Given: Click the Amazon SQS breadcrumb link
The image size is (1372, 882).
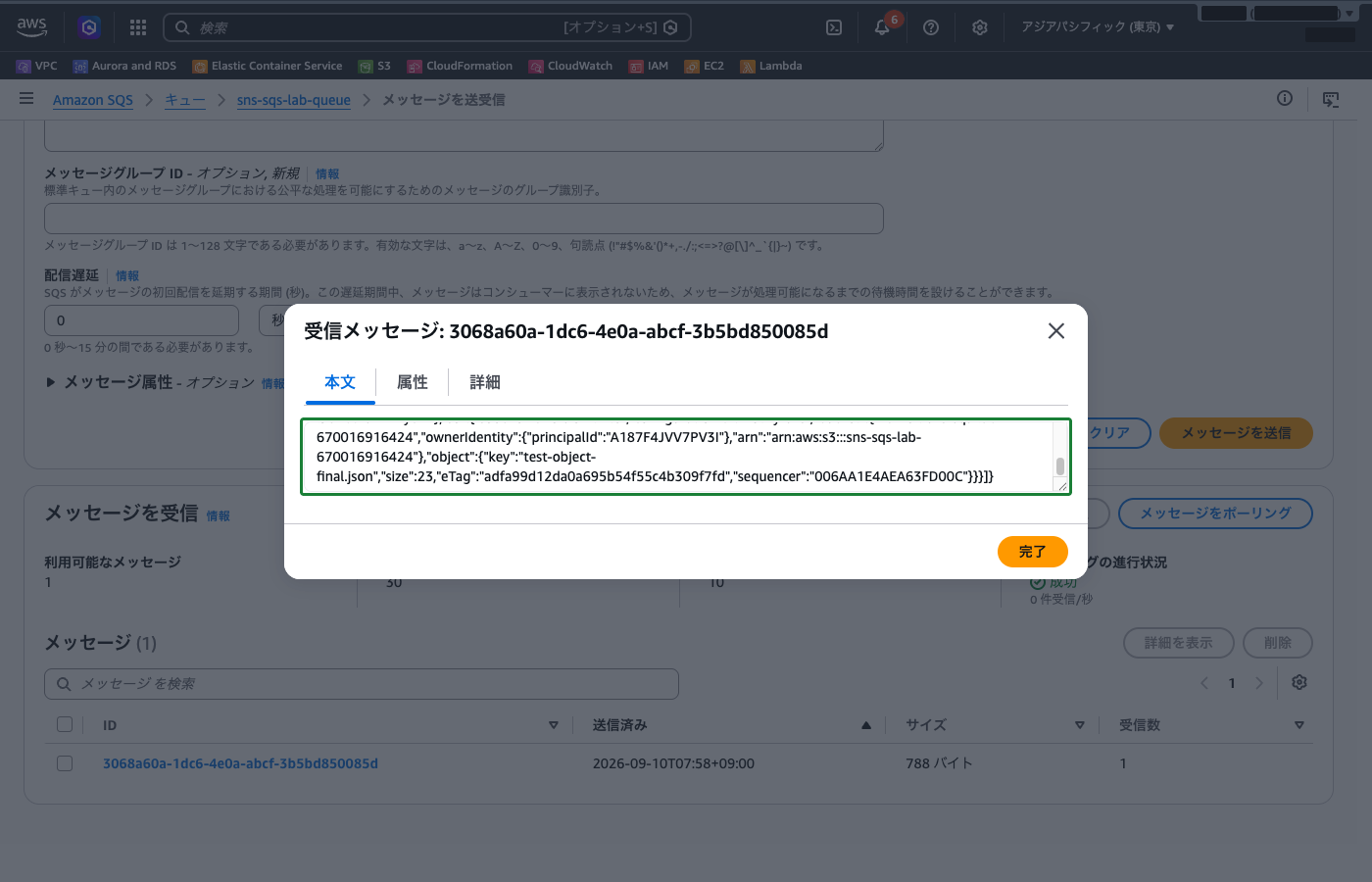Looking at the screenshot, I should pos(93,100).
